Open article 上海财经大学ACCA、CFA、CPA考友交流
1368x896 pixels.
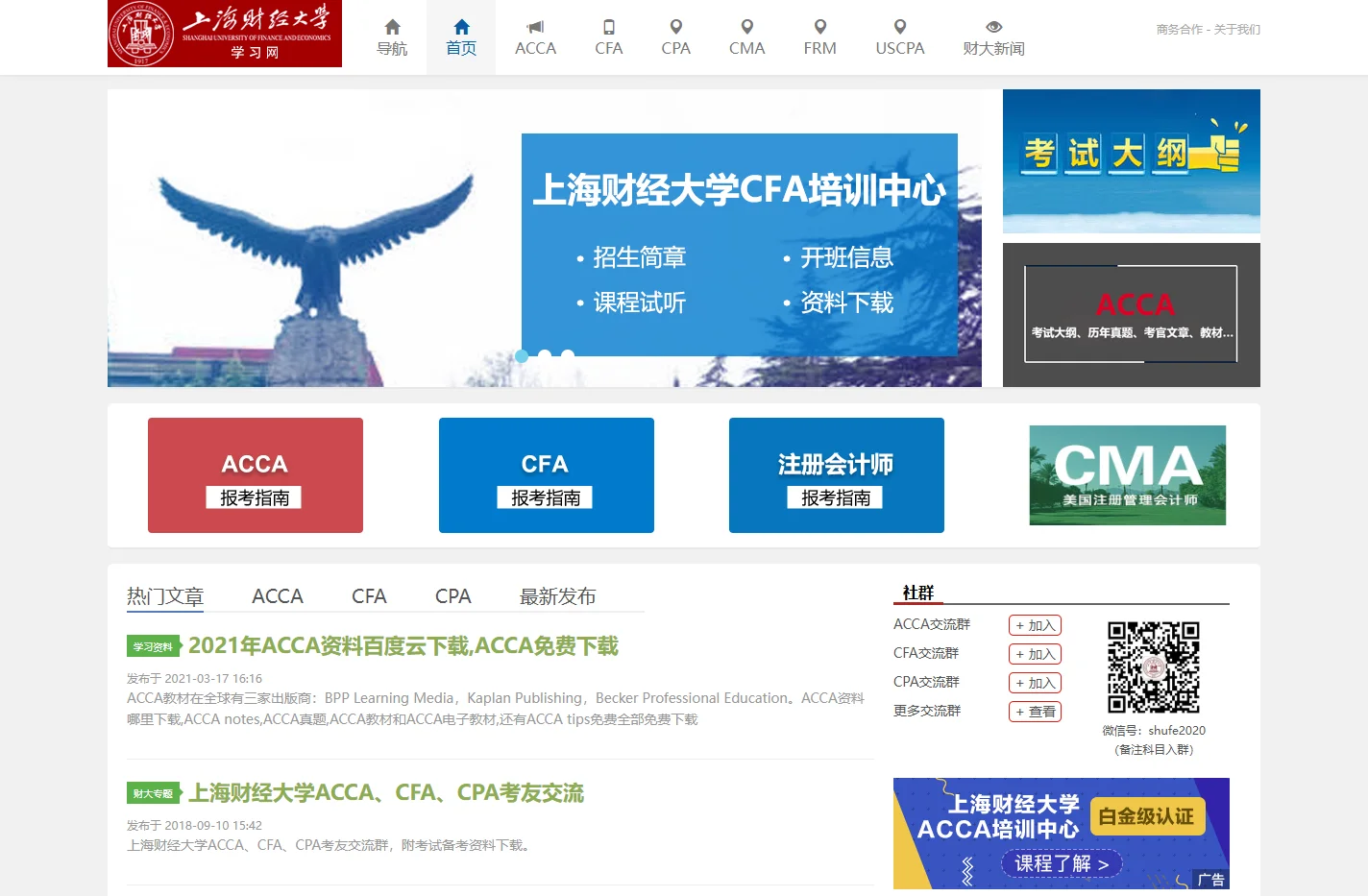386,792
